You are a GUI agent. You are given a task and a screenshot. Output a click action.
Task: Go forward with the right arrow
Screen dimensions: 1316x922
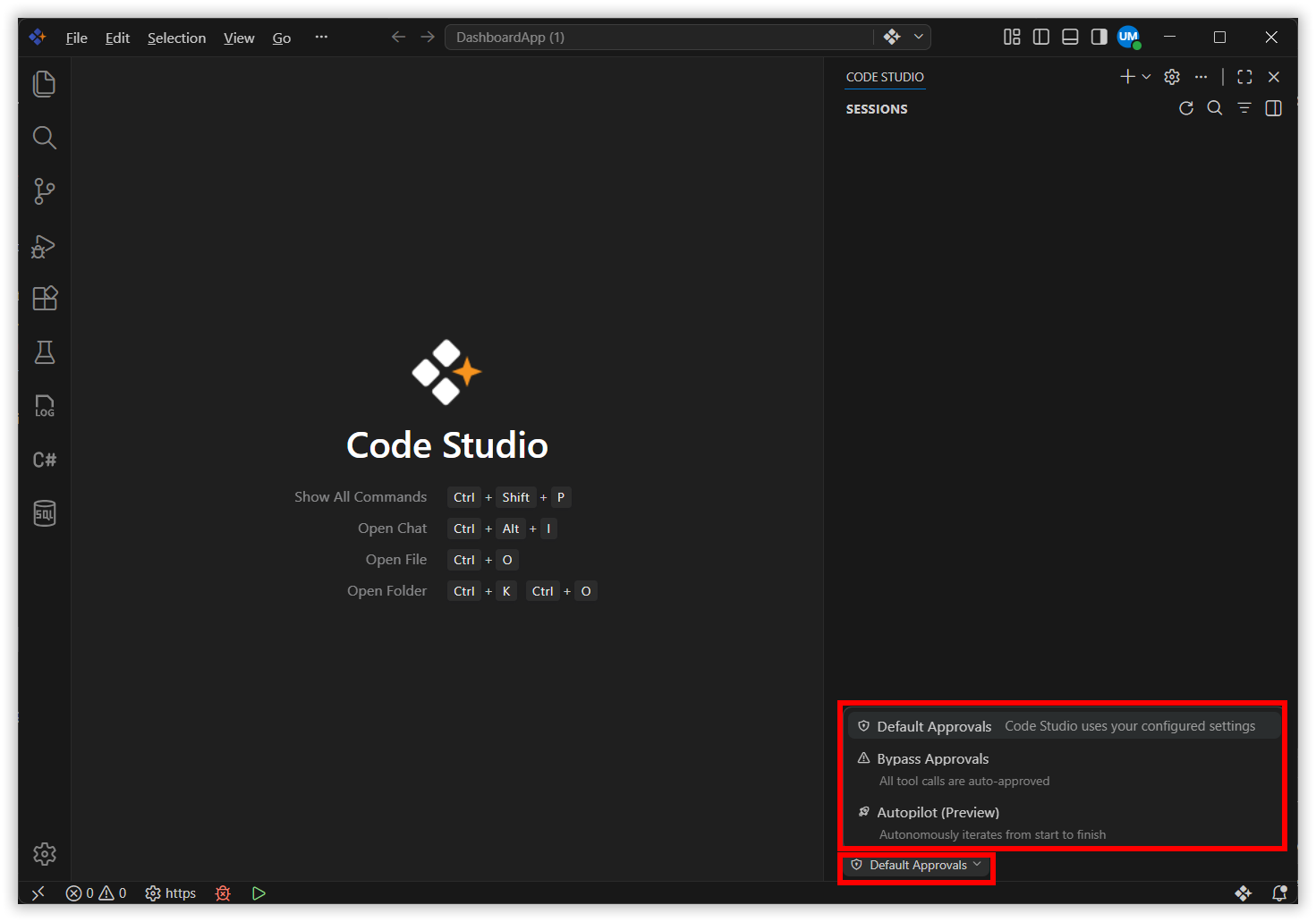click(x=428, y=37)
